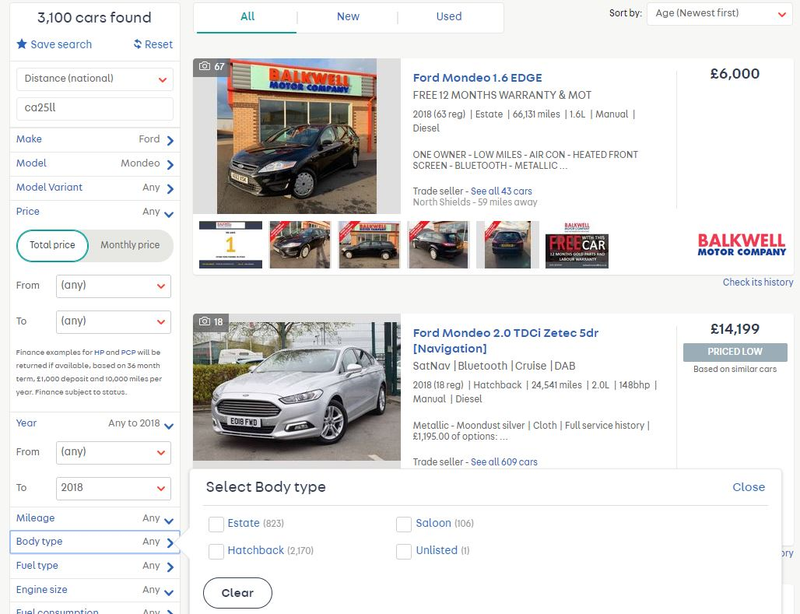Image resolution: width=800 pixels, height=614 pixels.
Task: Click the 3,100 cars found heading
Action: 94,18
